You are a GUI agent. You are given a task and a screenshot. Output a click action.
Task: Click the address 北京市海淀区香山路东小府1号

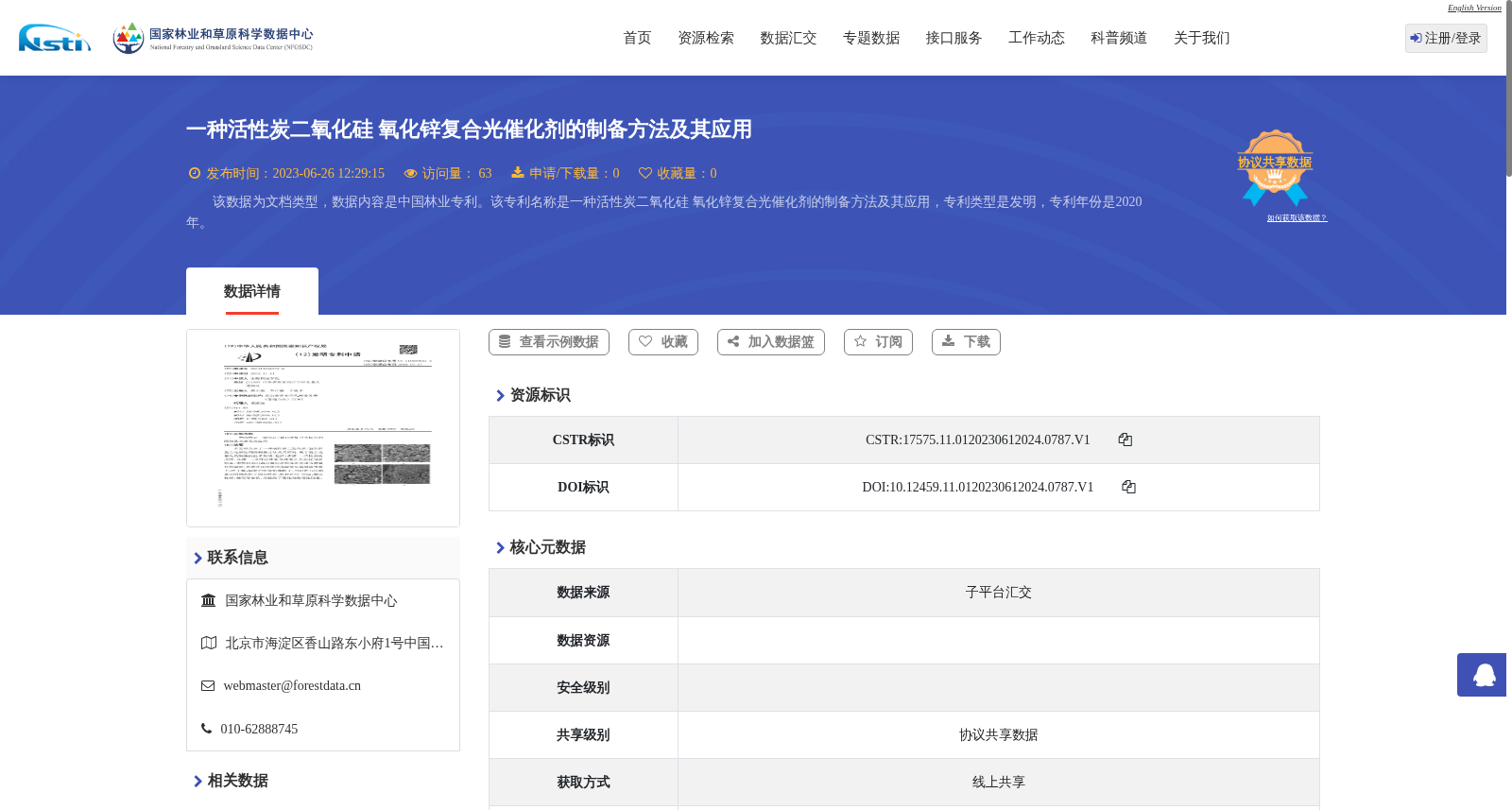(335, 644)
